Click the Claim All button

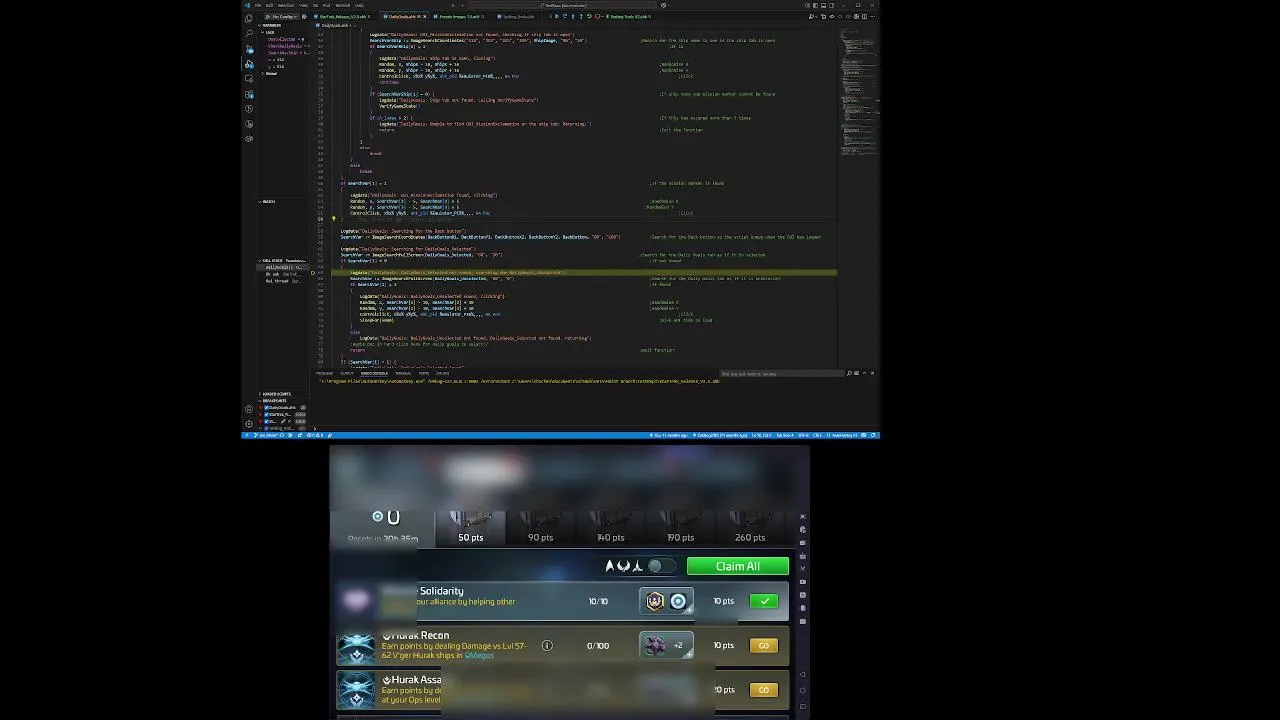click(x=738, y=566)
